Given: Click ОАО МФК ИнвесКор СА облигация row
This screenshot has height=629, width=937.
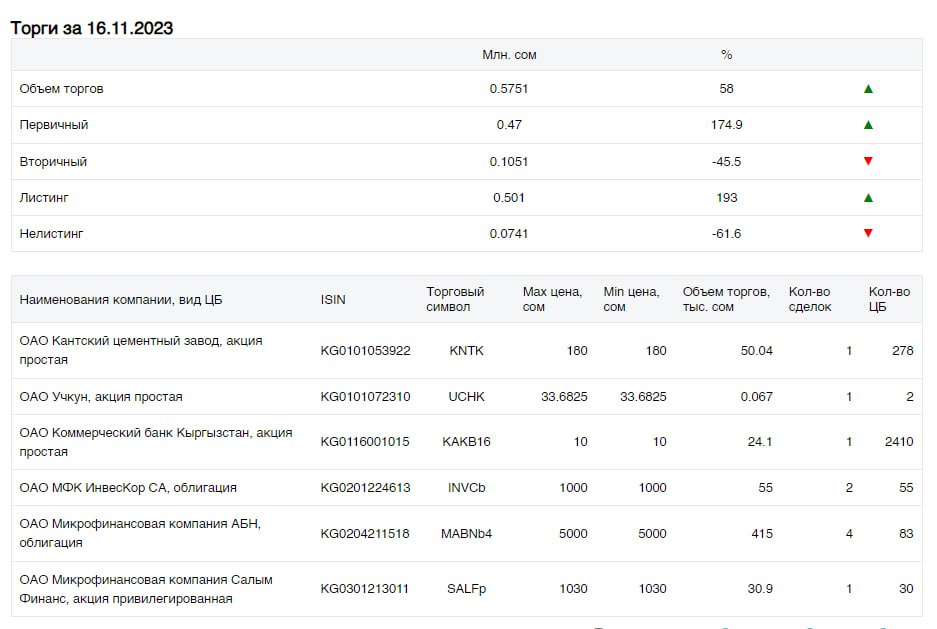Looking at the screenshot, I should (466, 488).
